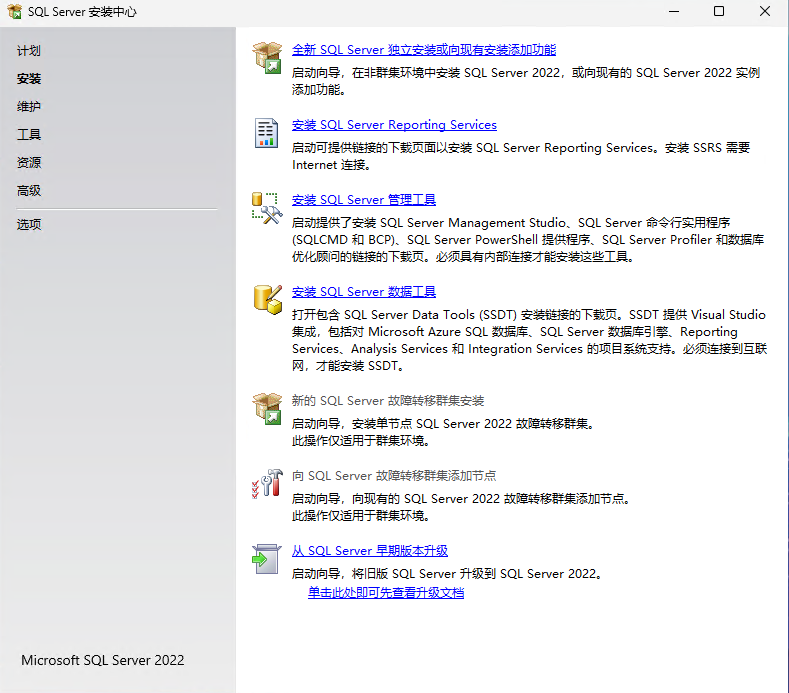
Task: Click the 故障转移群集安装 box icon
Action: click(x=267, y=408)
